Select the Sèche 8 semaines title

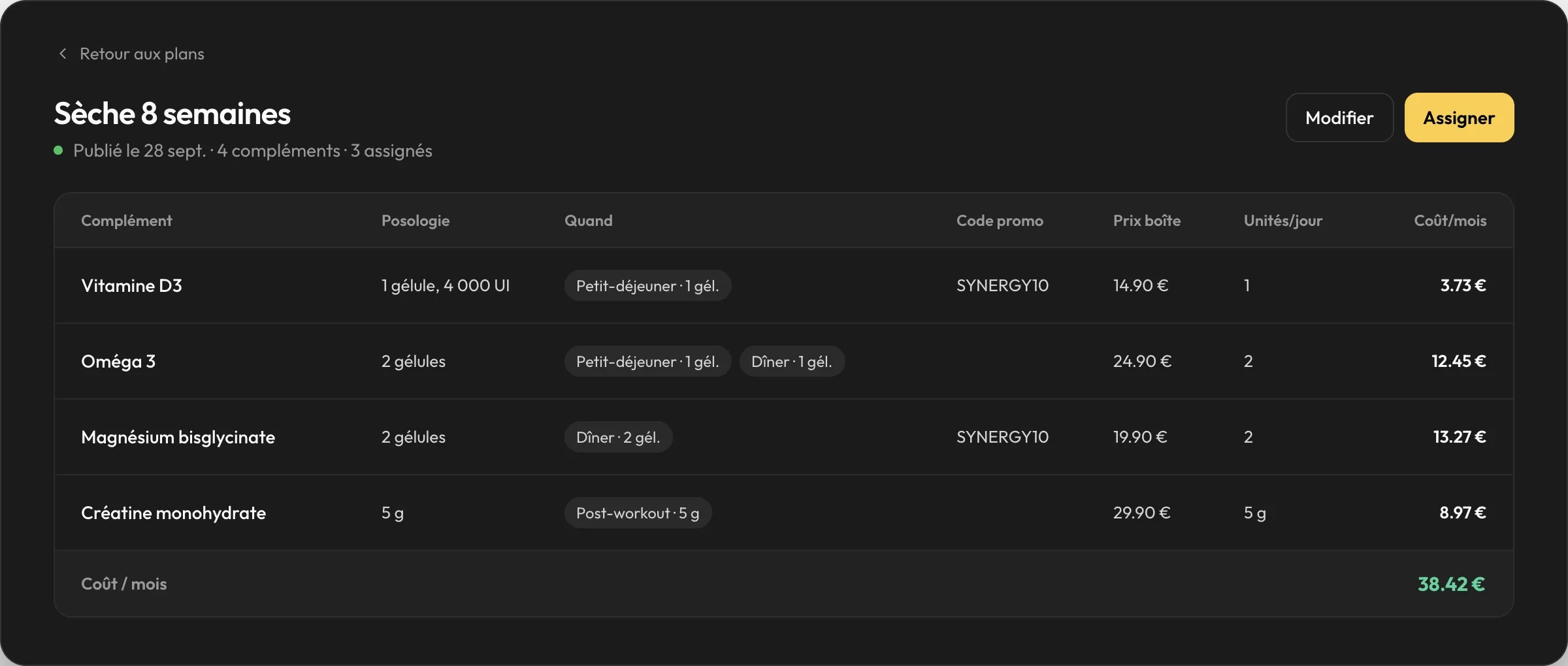(x=172, y=114)
